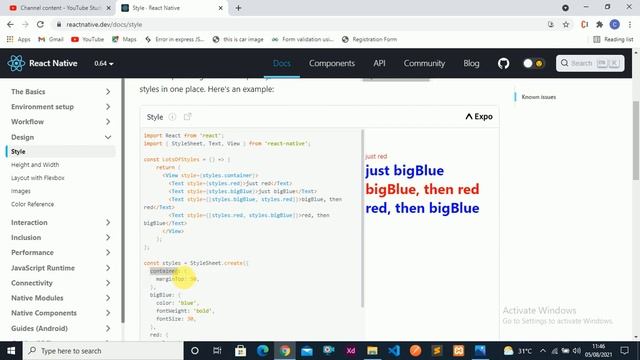Go to Known issues in contents
Screen dimensions: 640x360
tap(538, 97)
